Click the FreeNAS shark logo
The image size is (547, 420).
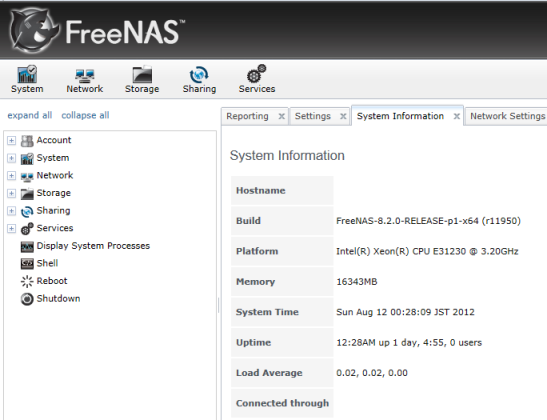tap(33, 30)
